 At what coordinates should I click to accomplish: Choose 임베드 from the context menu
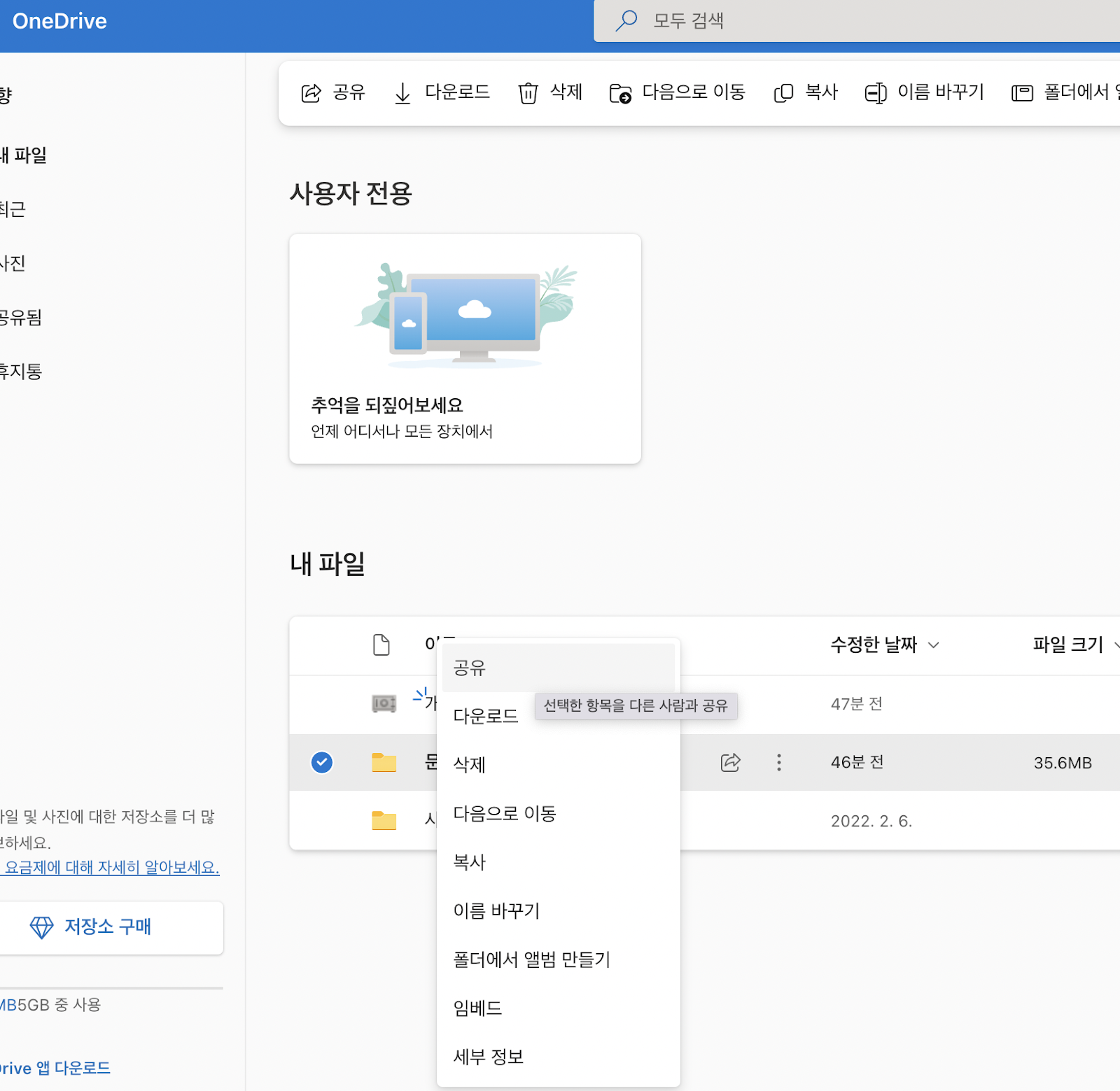pos(477,1008)
